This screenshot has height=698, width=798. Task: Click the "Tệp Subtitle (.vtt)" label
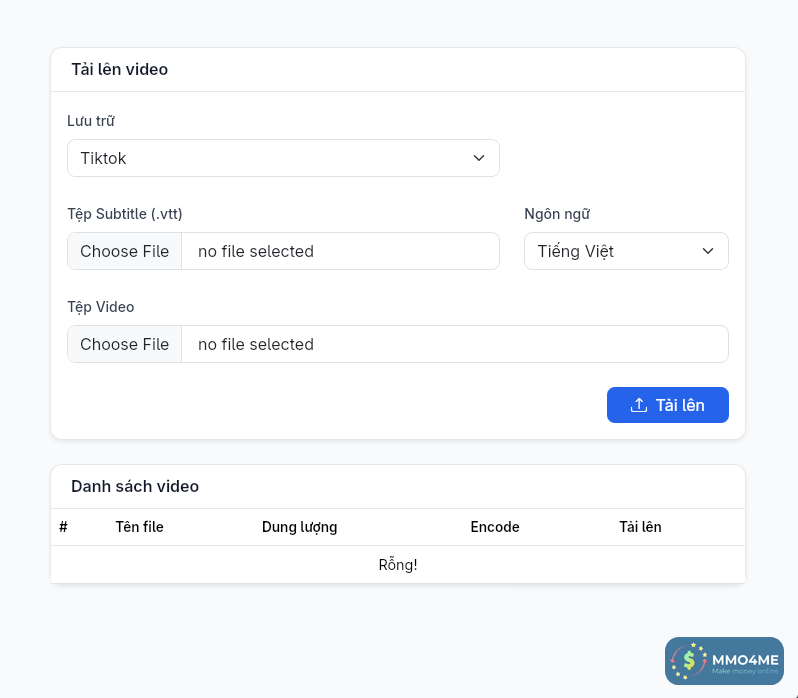tap(125, 213)
